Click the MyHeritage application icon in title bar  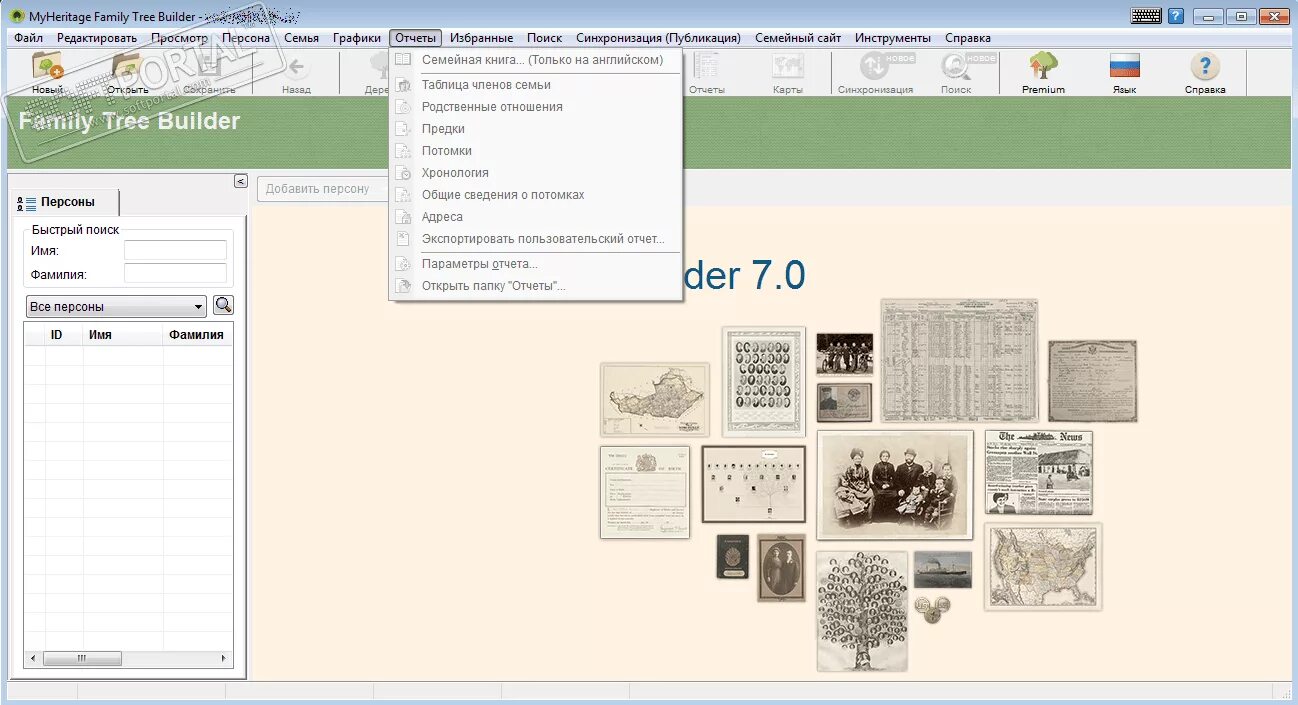coord(17,16)
